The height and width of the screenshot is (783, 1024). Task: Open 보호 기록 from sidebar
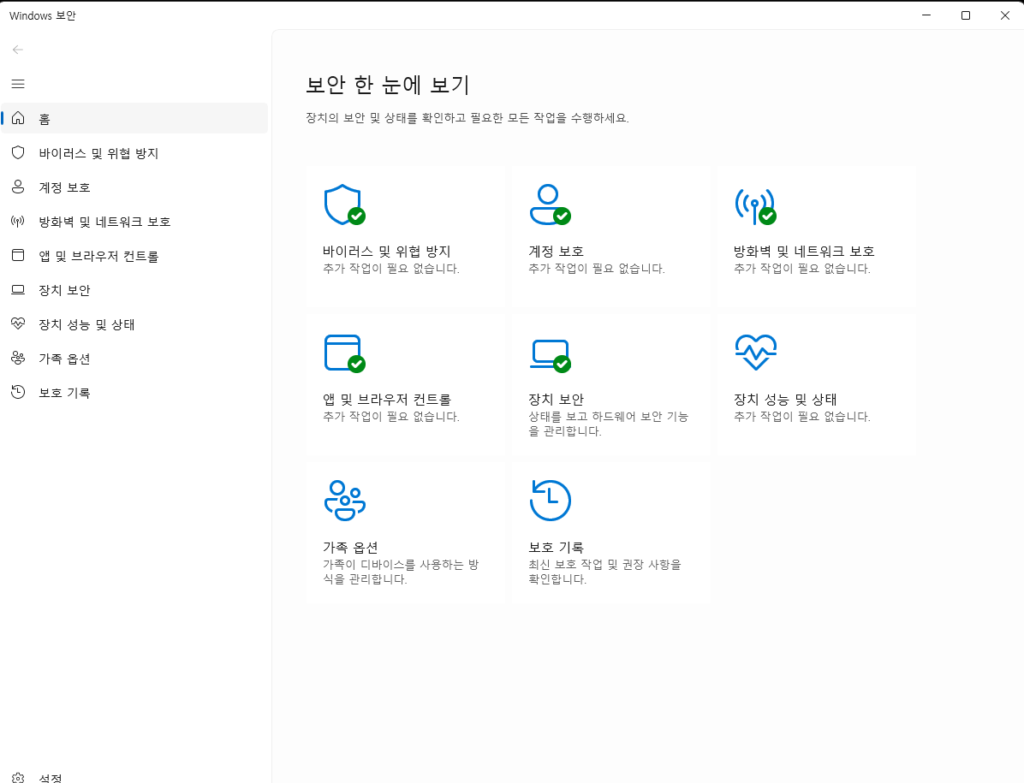135,392
